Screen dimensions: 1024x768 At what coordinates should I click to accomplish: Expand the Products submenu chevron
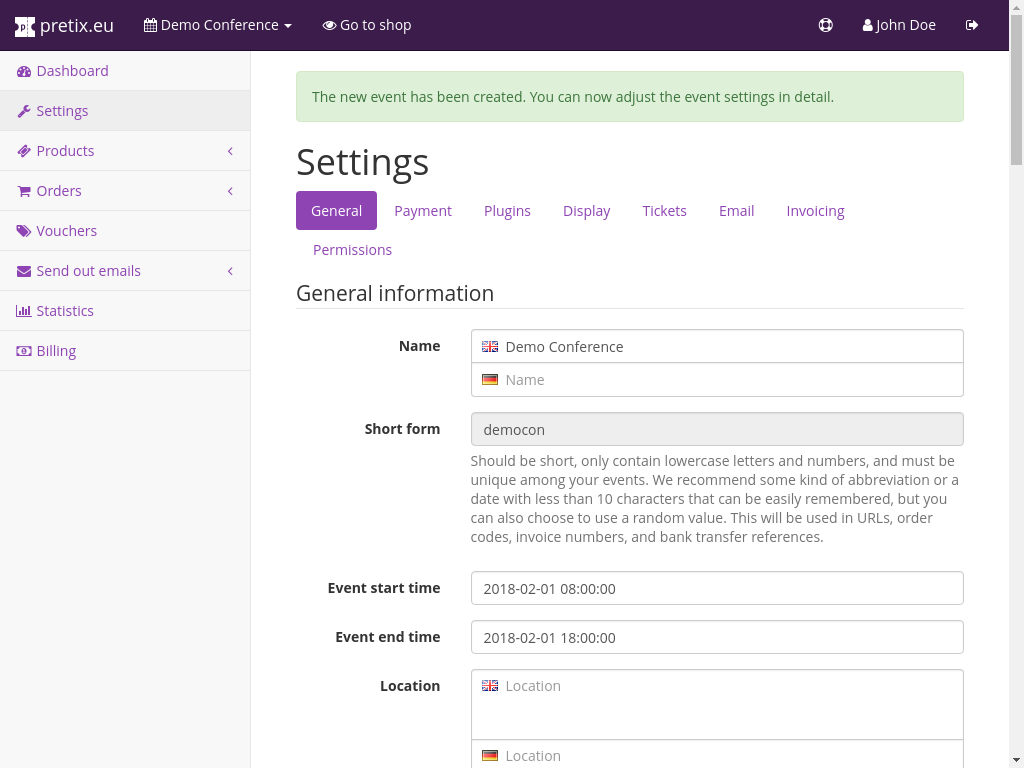[230, 151]
